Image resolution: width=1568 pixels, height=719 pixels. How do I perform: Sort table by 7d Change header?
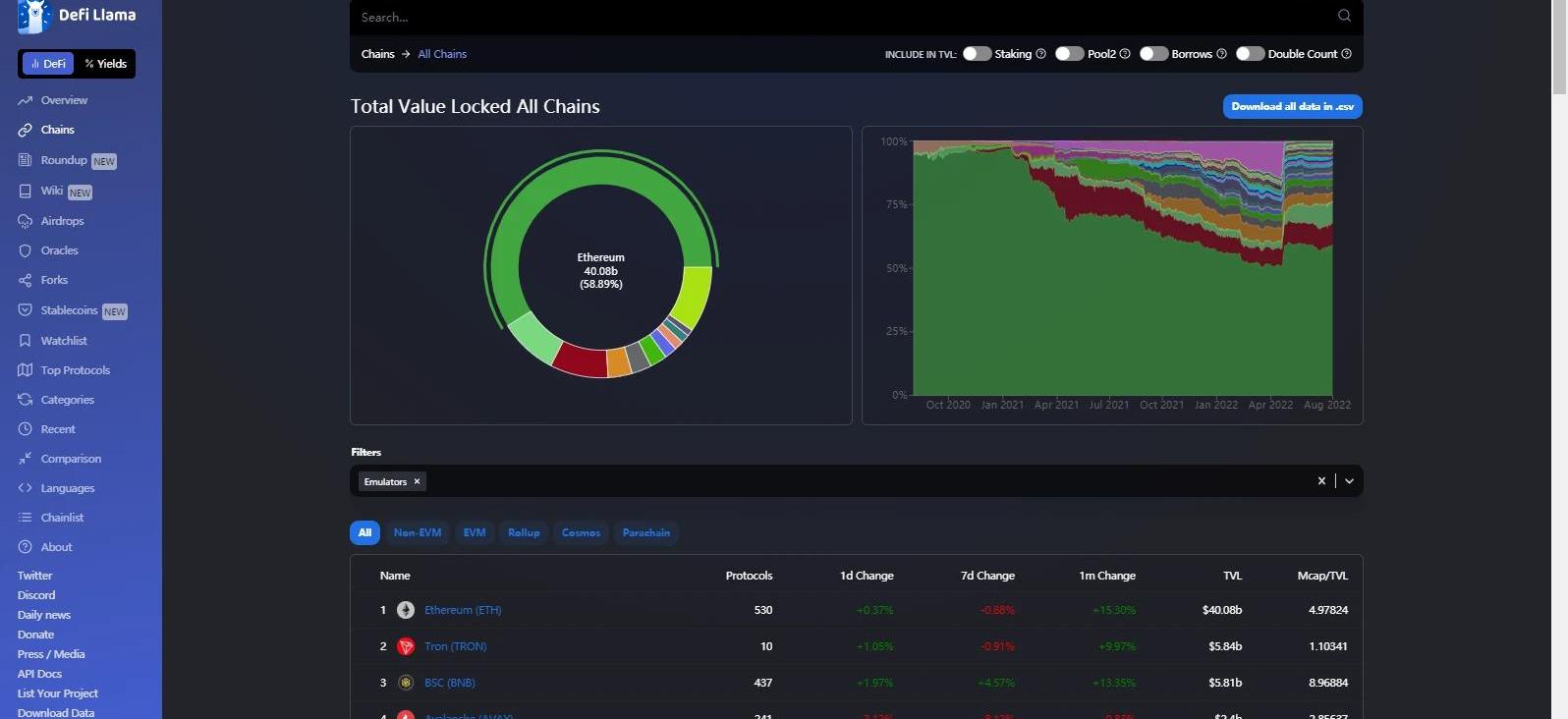click(x=987, y=576)
